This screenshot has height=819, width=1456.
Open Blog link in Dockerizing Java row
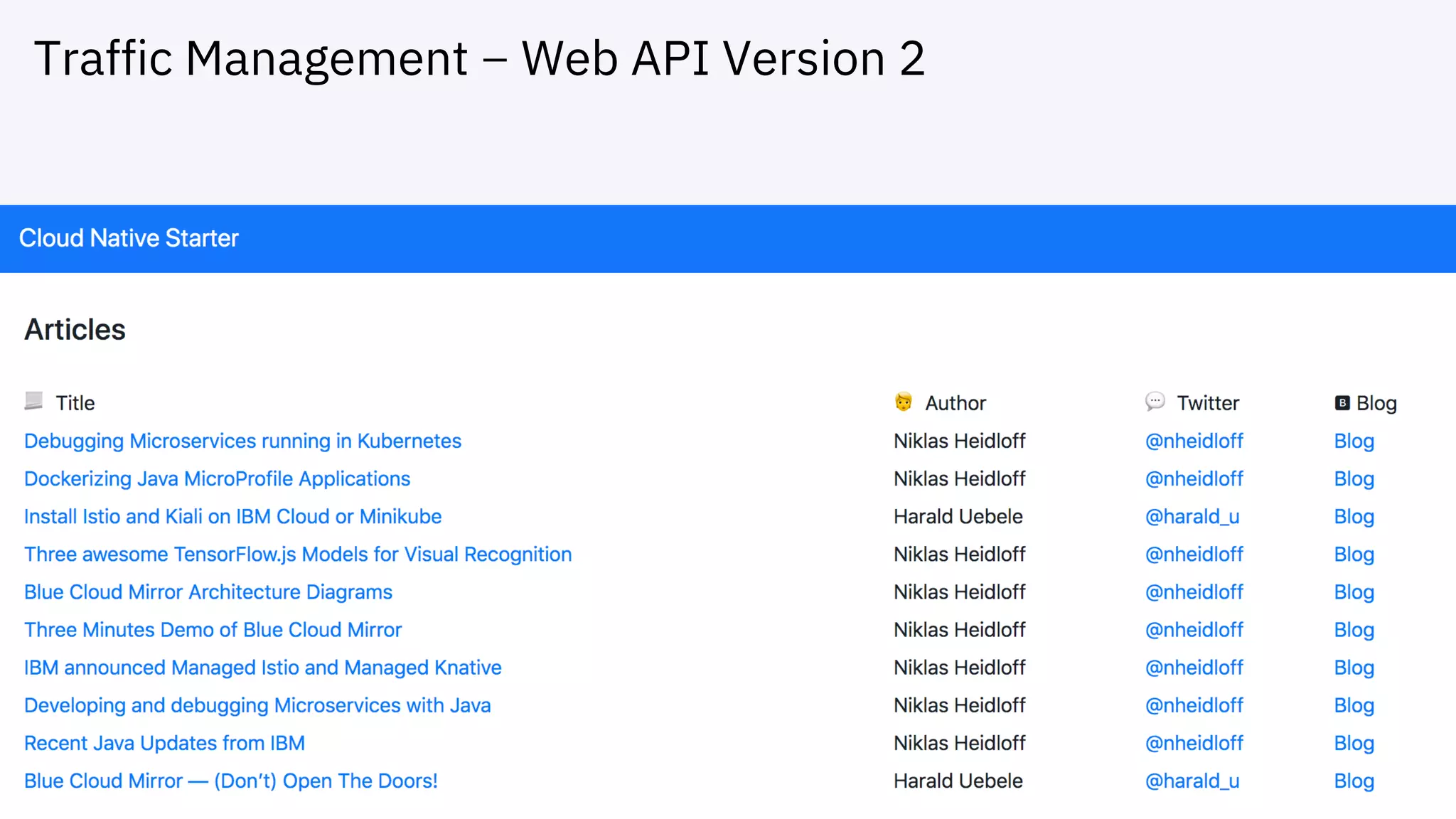coord(1354,478)
